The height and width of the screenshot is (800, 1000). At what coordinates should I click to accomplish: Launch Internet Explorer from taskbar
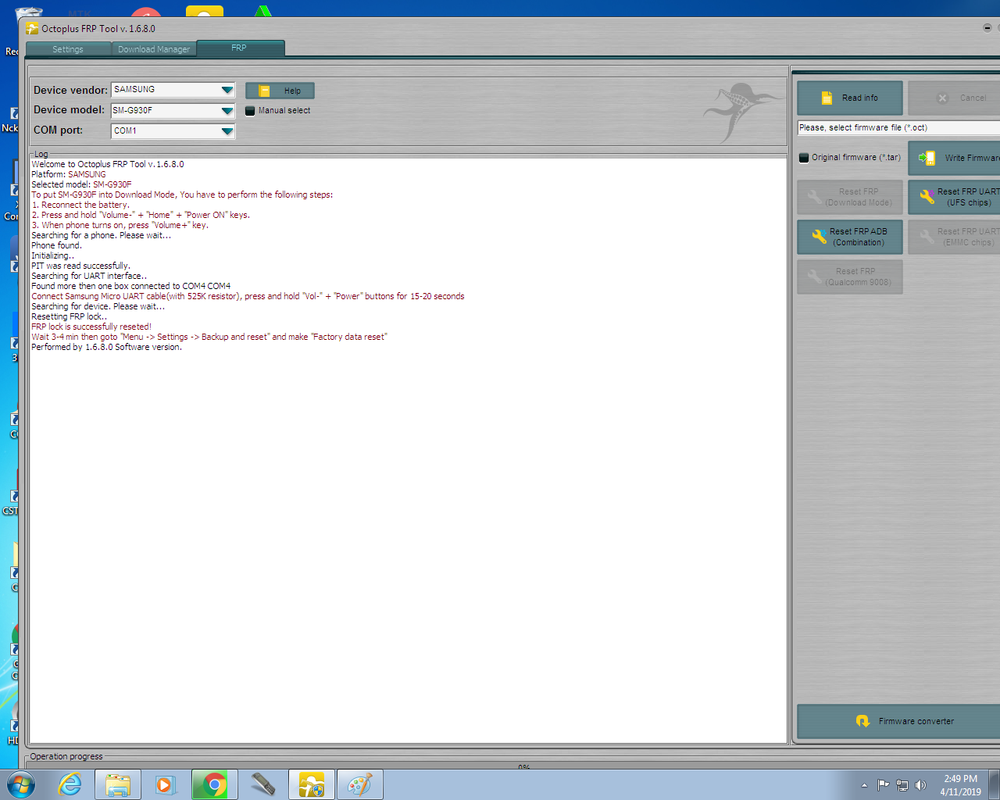pos(70,784)
